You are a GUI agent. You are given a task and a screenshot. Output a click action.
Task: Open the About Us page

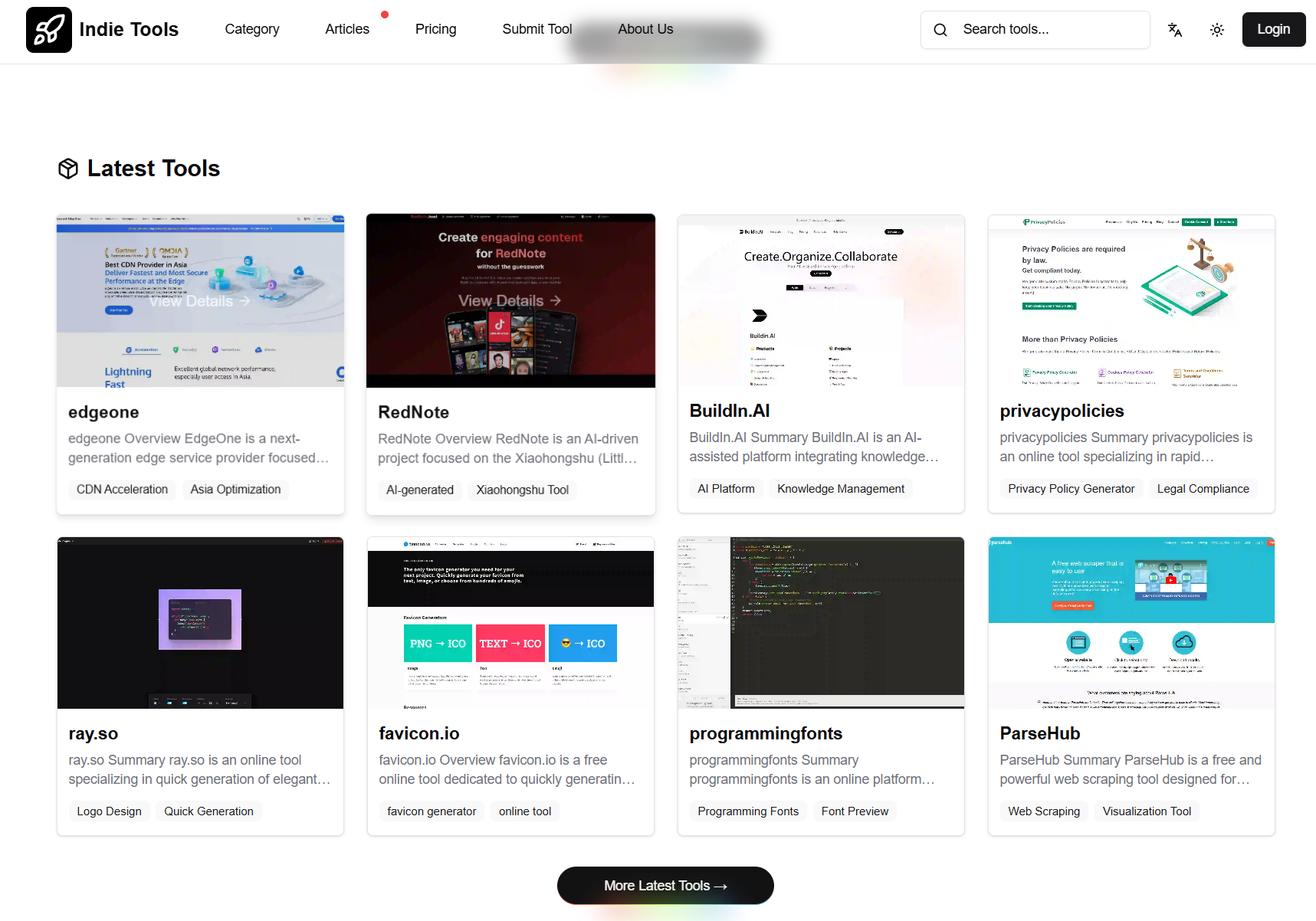pyautogui.click(x=645, y=29)
